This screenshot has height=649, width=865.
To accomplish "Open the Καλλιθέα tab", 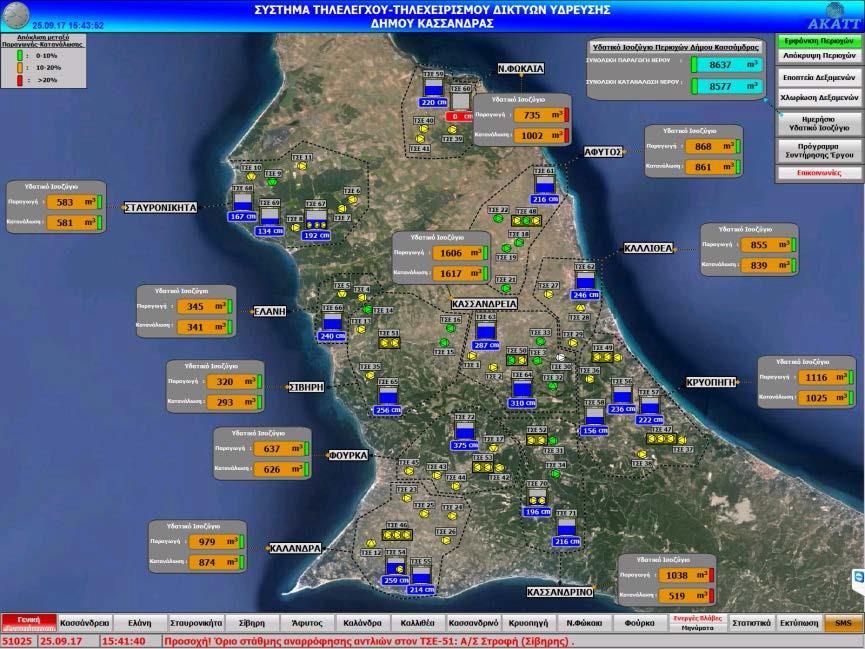I will pyautogui.click(x=418, y=623).
